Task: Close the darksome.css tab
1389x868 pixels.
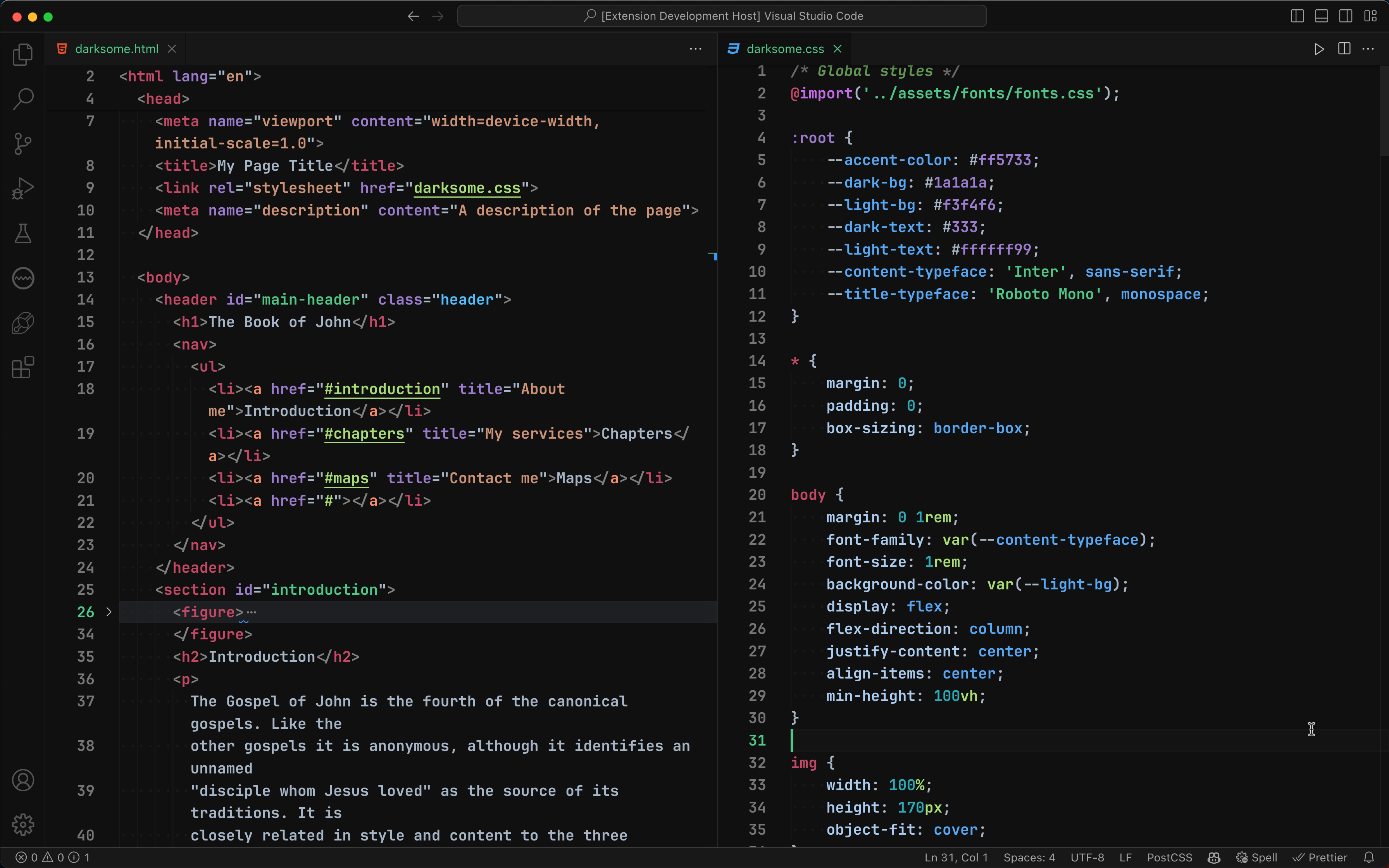Action: coord(838,49)
